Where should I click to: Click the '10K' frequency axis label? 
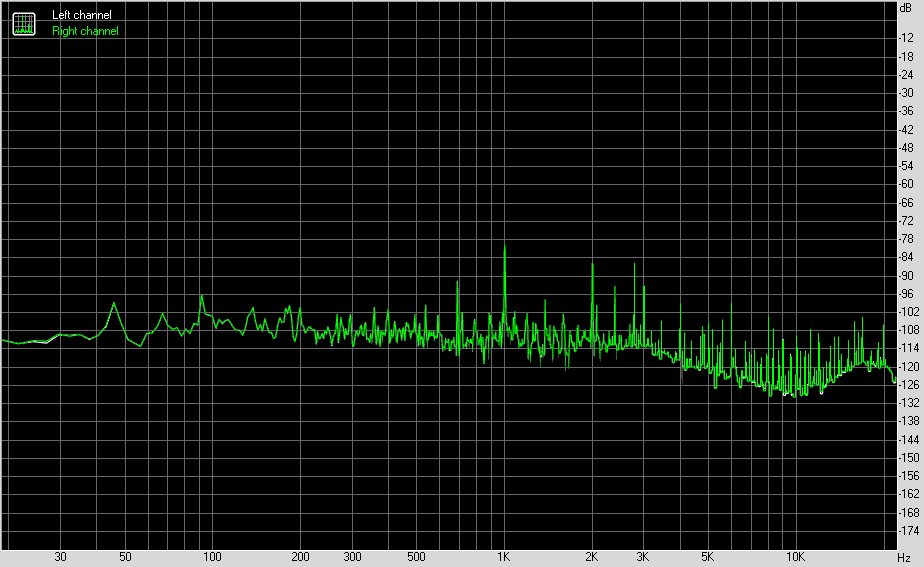(x=794, y=557)
